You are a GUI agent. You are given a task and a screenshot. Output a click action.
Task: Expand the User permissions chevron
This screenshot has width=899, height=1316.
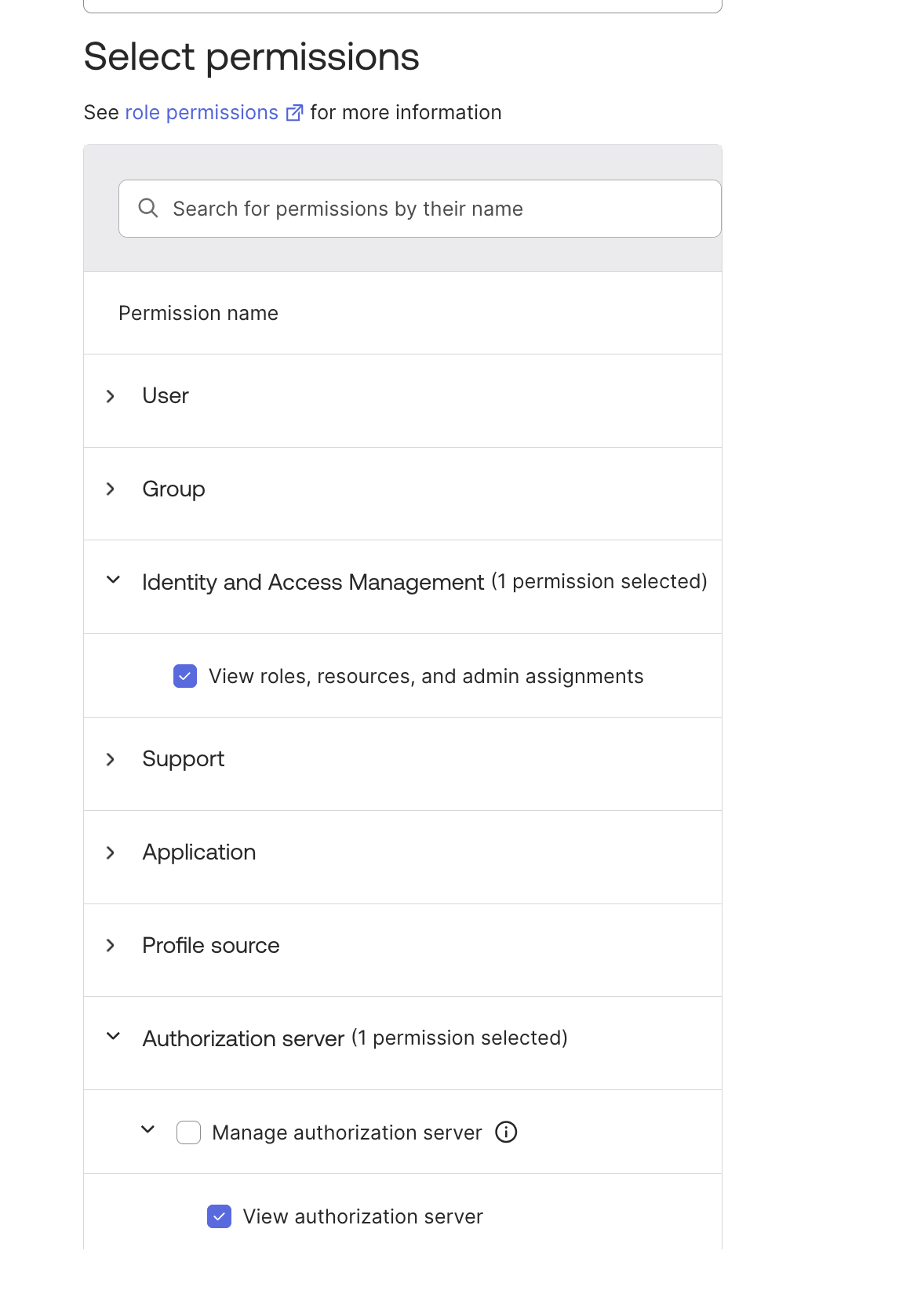pos(111,396)
